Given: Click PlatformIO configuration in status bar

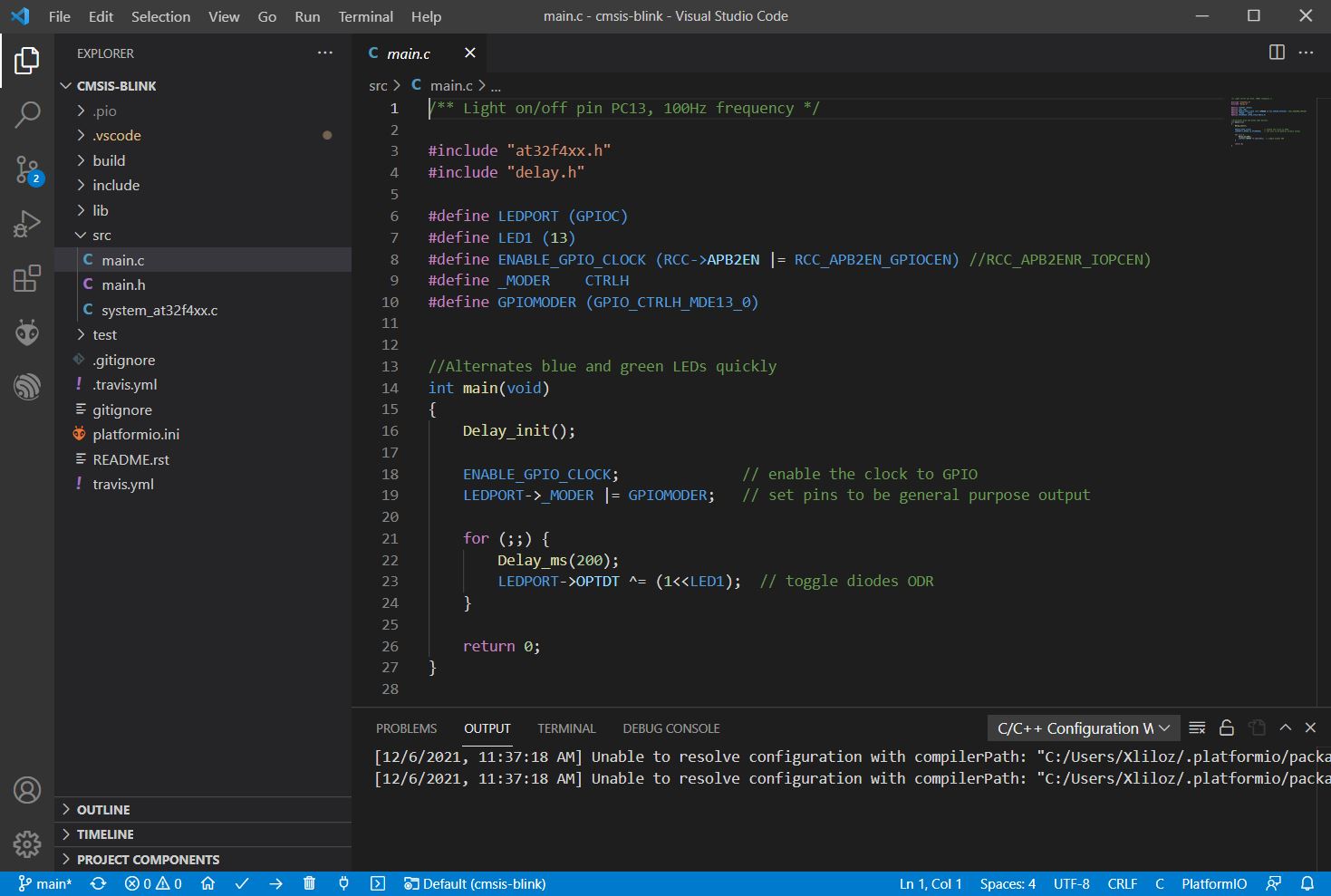Looking at the screenshot, I should tap(1214, 883).
